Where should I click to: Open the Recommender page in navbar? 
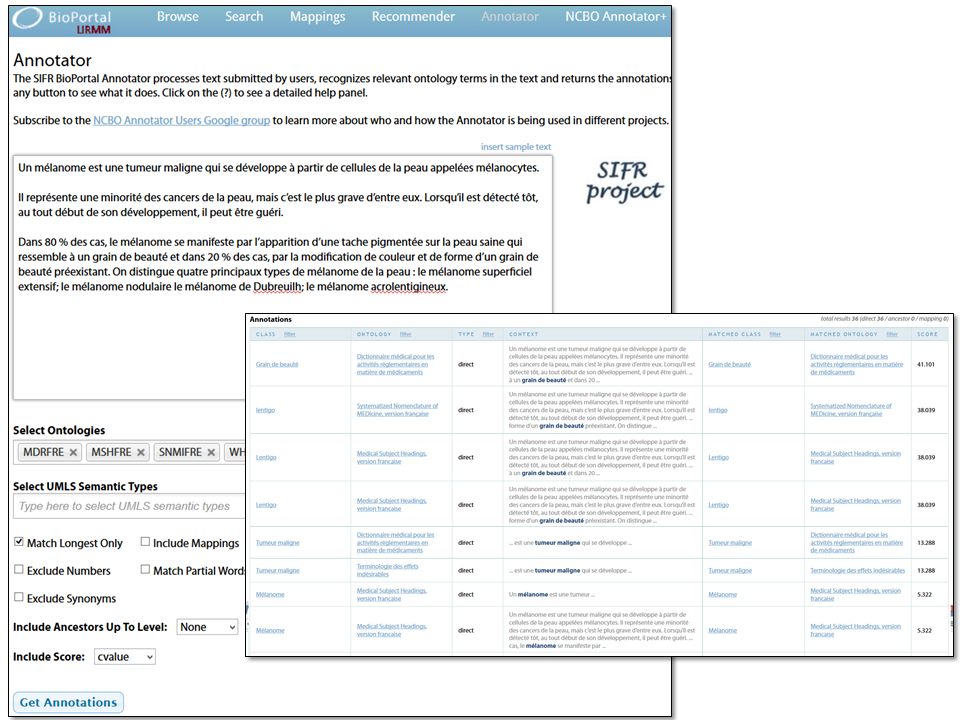point(413,17)
